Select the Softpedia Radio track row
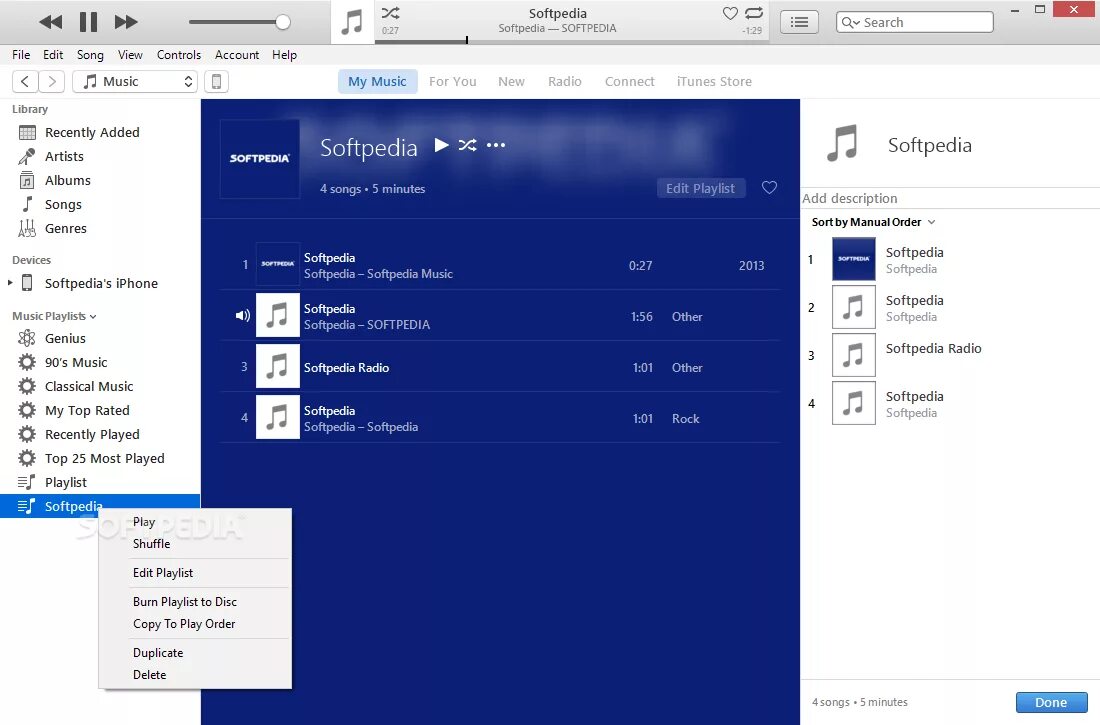This screenshot has height=725, width=1100. pos(500,366)
